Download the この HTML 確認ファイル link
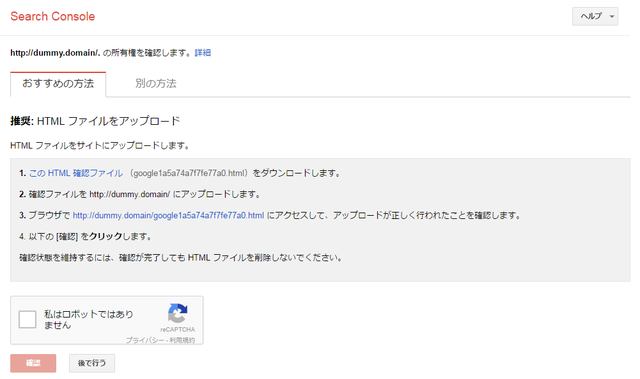 tap(76, 173)
